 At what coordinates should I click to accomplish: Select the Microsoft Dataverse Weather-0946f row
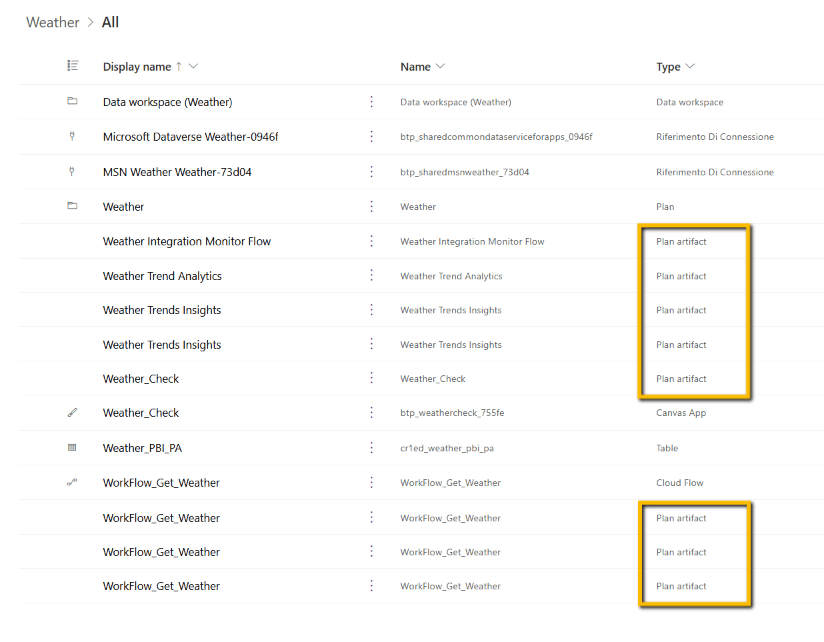190,137
